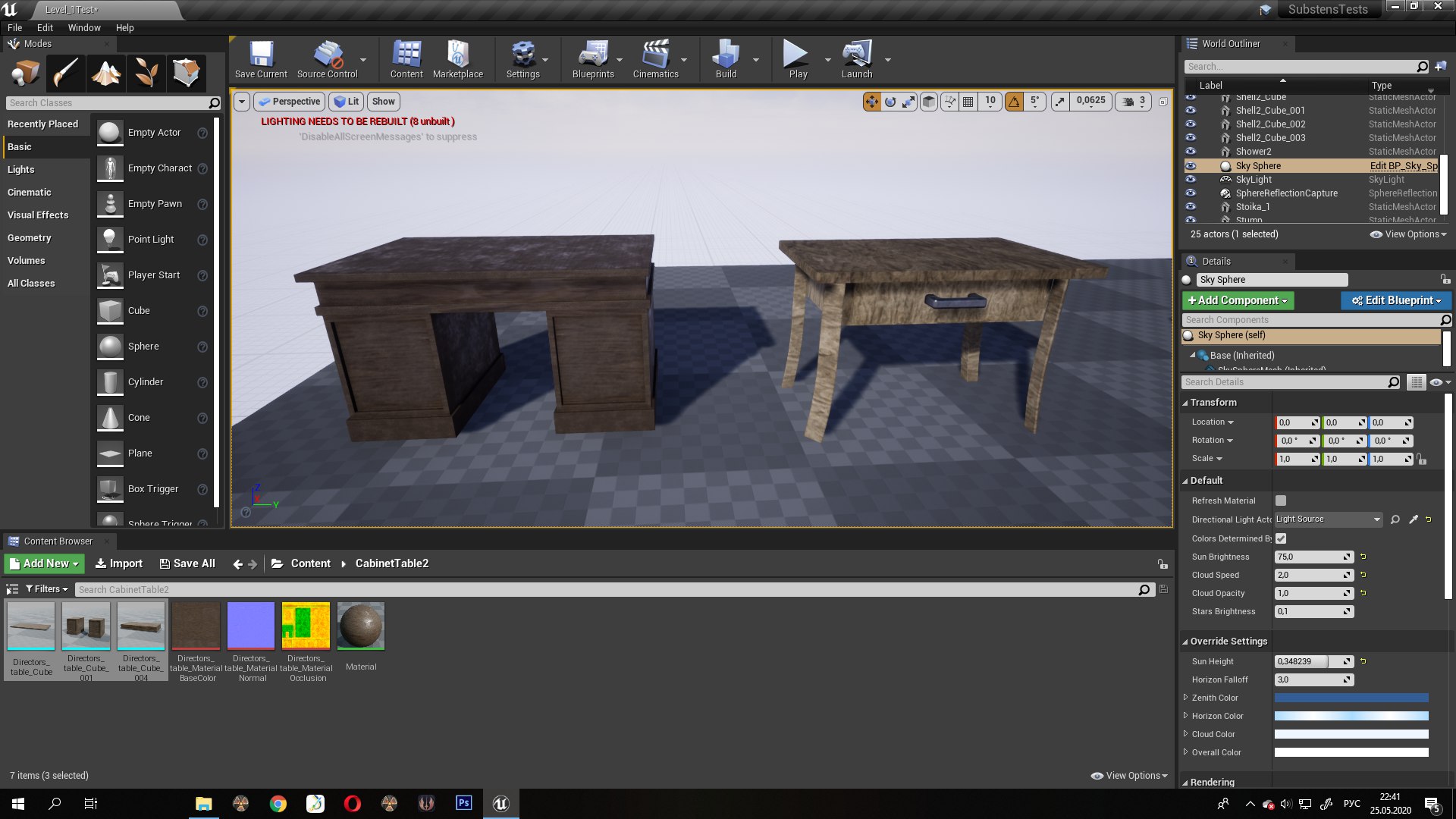
Task: Select Paint mode brush icon
Action: coord(66,73)
